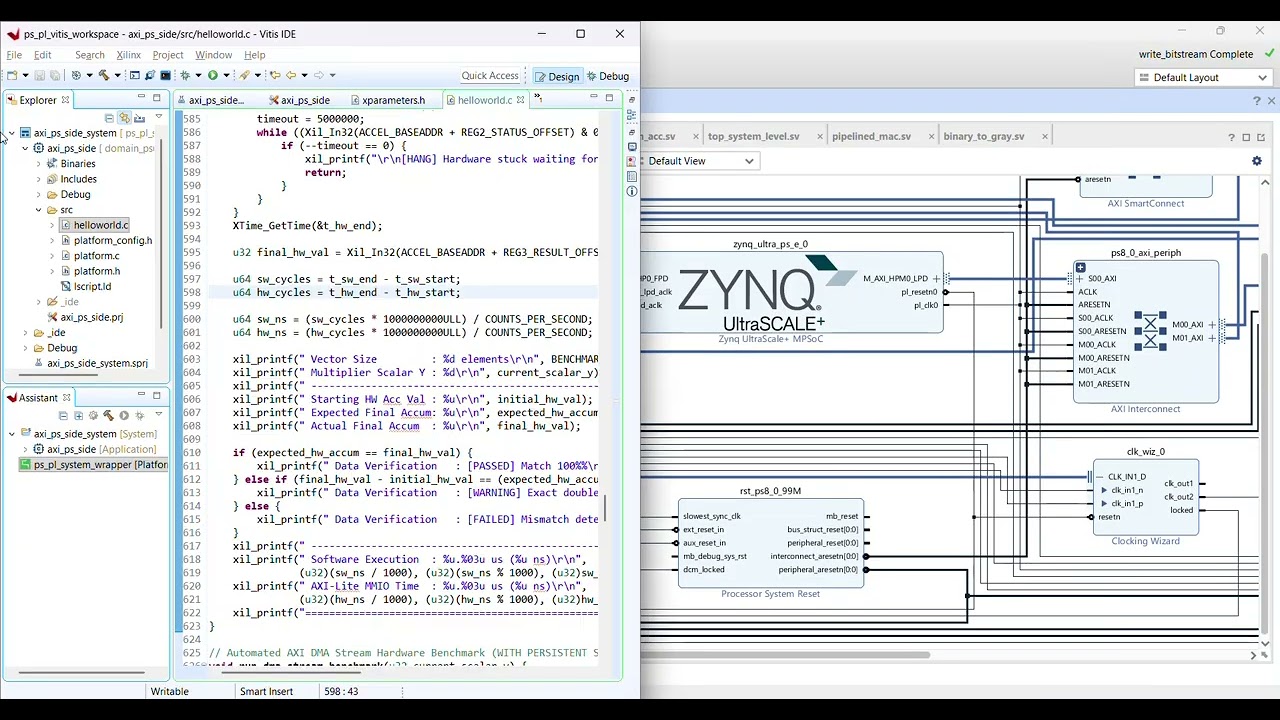The image size is (1280, 720).
Task: Open the pipelined_mac.sv tab in Vivado
Action: coord(871,137)
